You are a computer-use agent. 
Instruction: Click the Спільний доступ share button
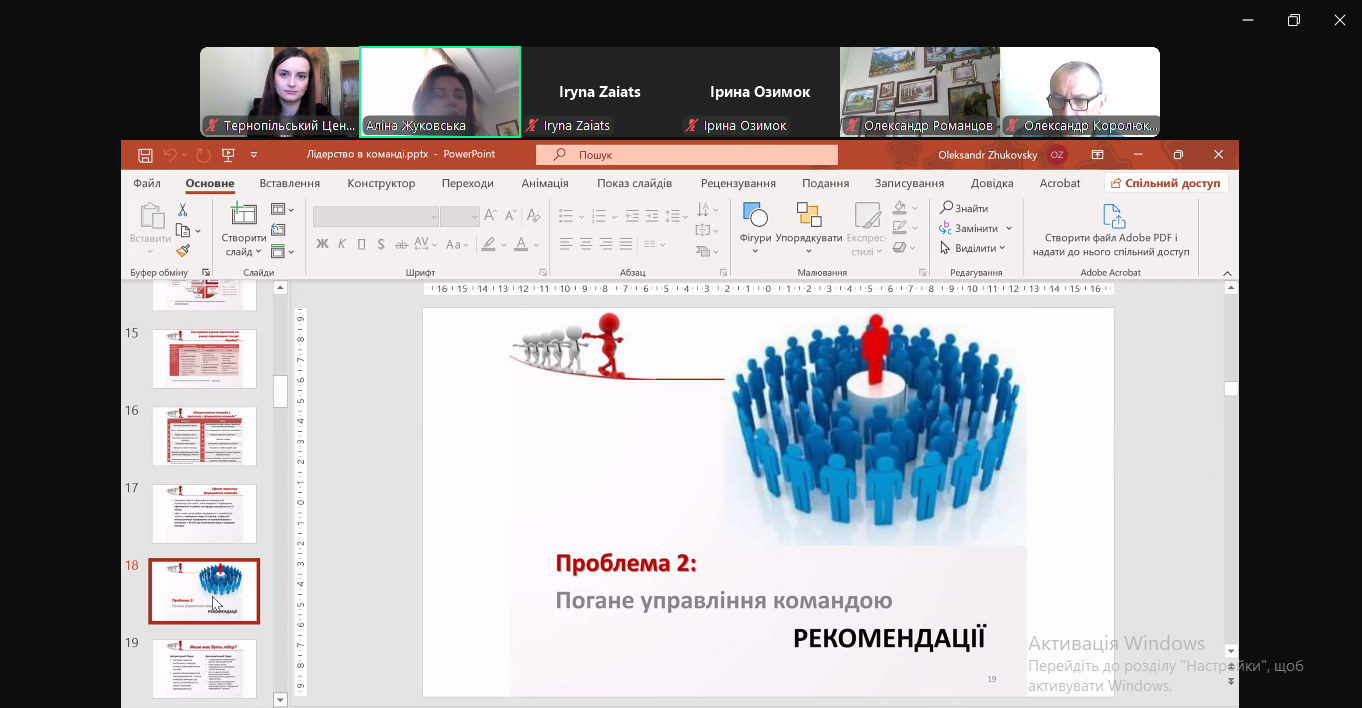tap(1166, 183)
